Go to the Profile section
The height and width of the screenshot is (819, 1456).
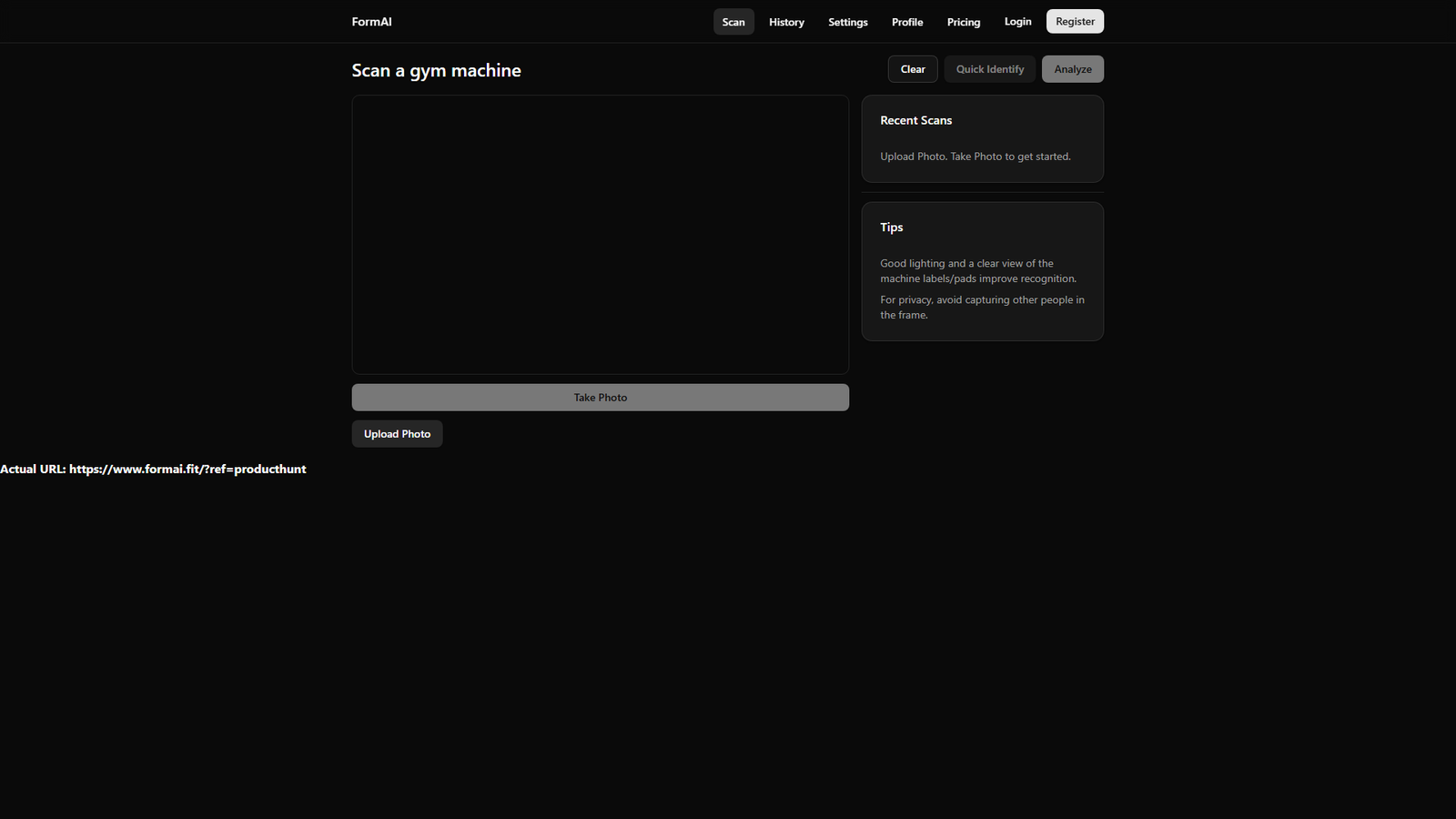point(906,21)
